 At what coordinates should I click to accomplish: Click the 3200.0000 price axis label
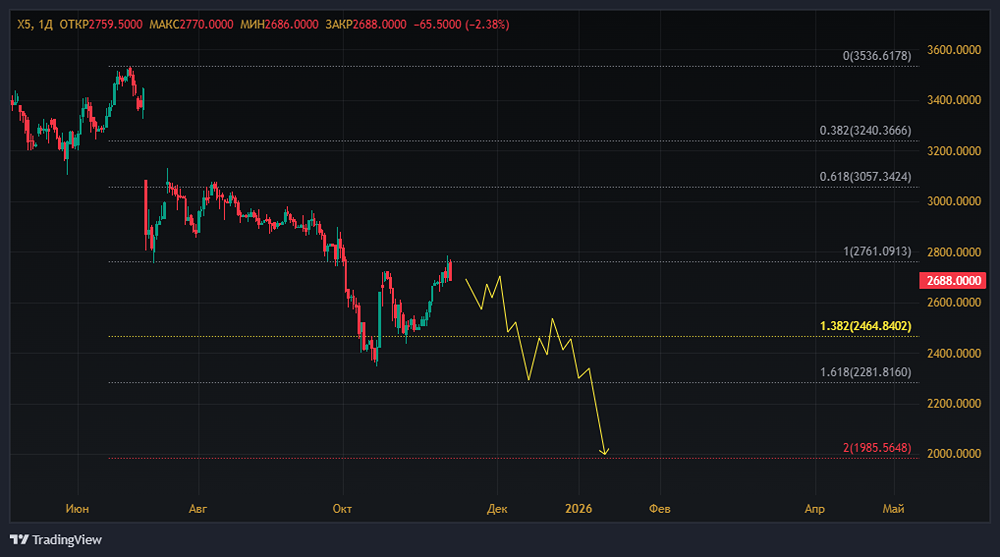pyautogui.click(x=954, y=151)
